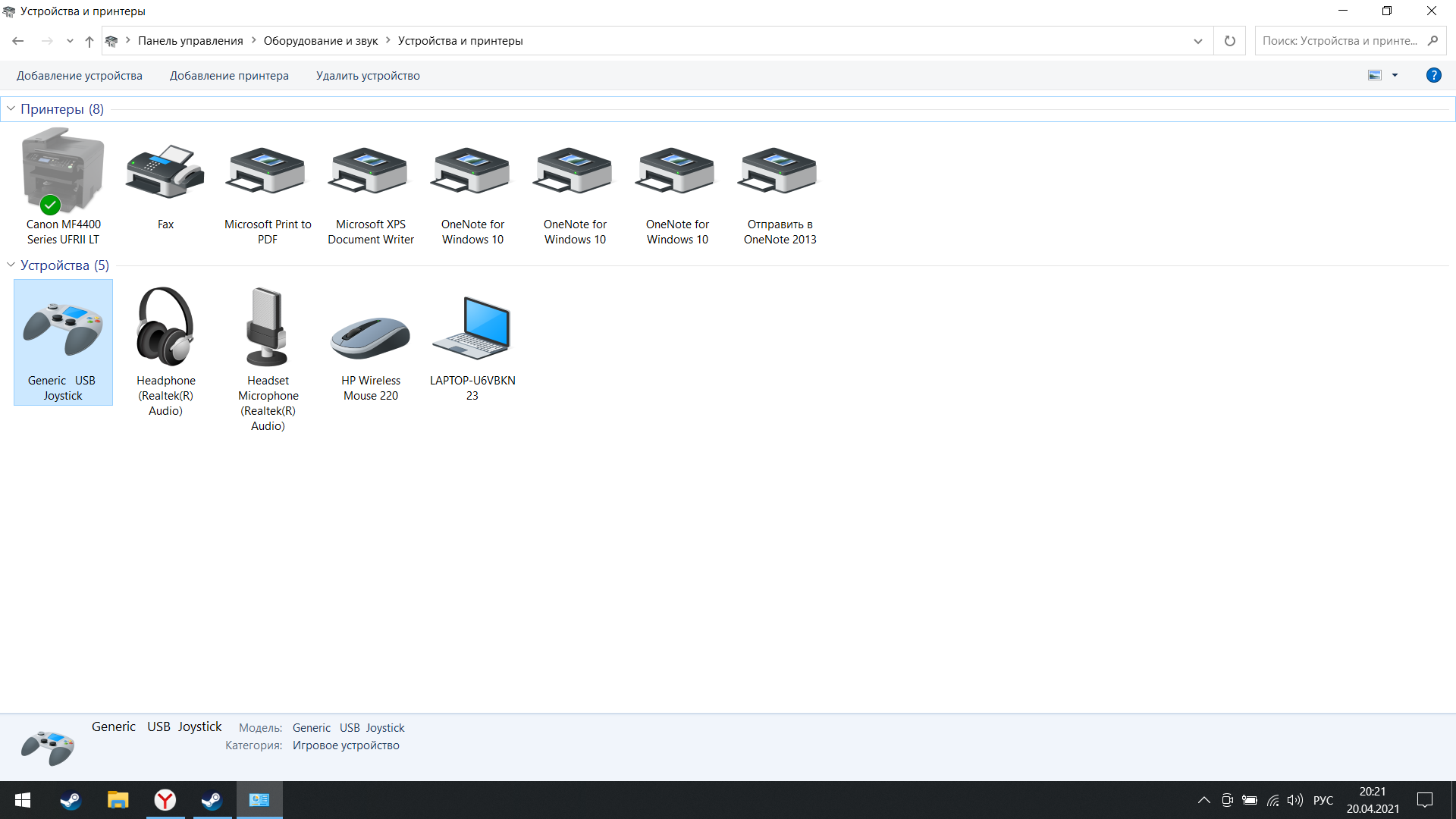Select Headphone (Realtek(R) Audio) device
1456x819 pixels.
pos(165,350)
